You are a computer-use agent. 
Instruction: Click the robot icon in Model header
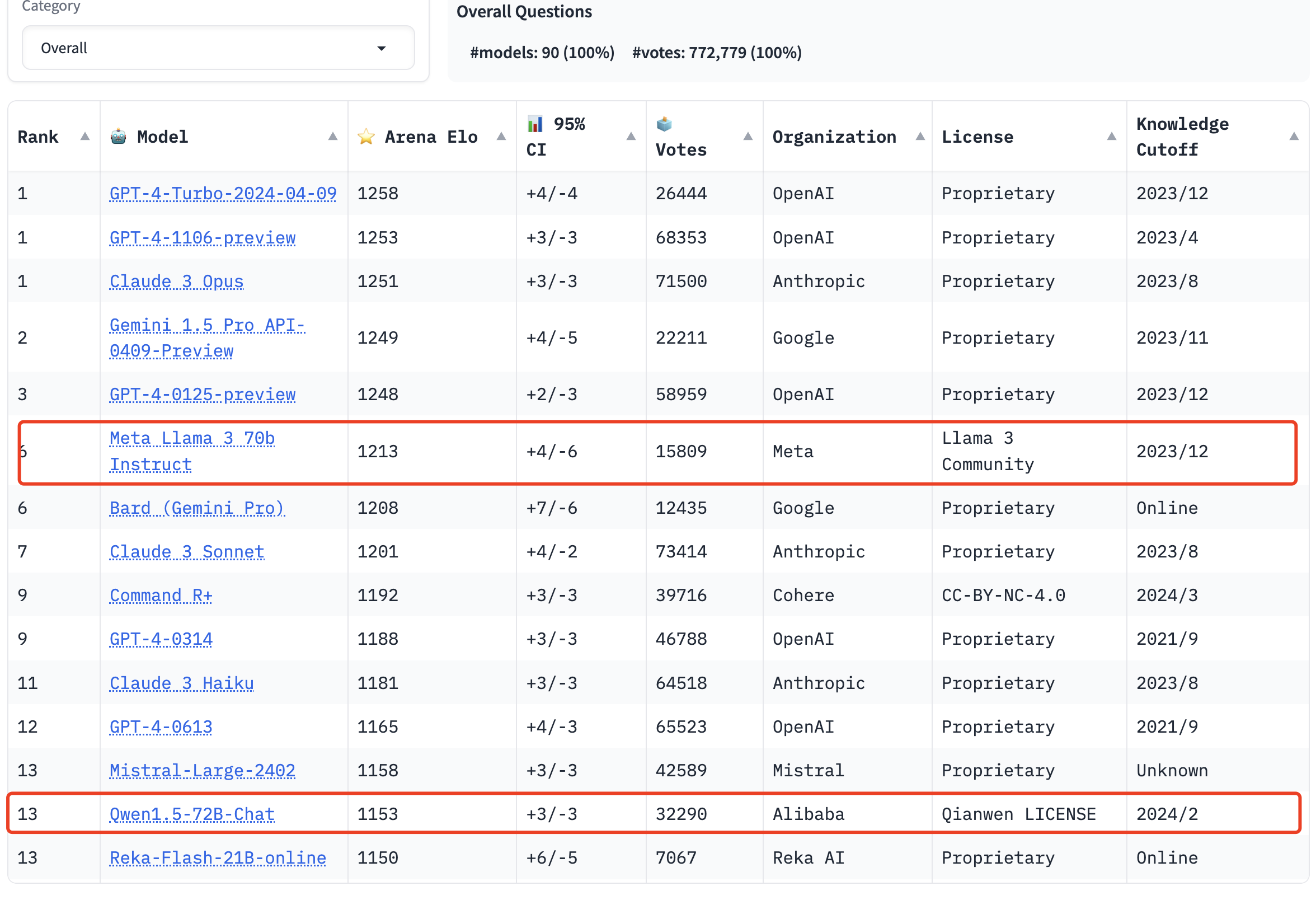click(x=119, y=137)
